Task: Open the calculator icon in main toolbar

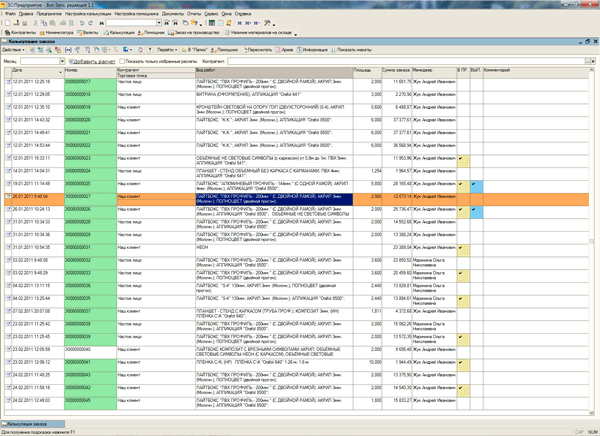Action: [212, 23]
